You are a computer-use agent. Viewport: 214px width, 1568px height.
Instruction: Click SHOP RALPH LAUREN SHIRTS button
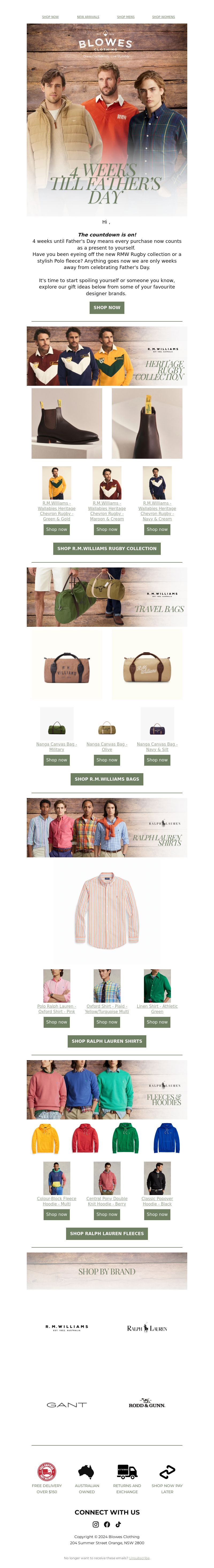(107, 1041)
